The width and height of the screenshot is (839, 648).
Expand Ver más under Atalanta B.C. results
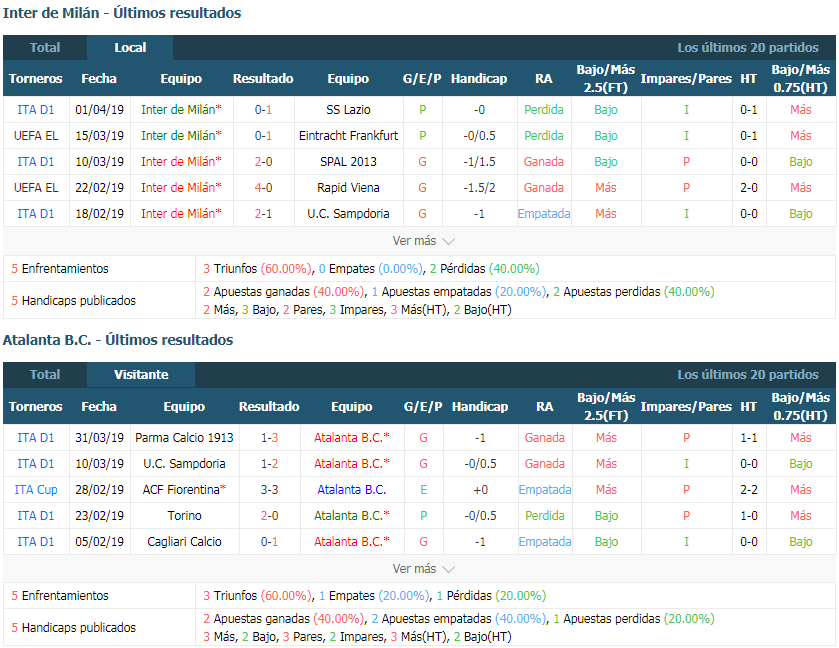pyautogui.click(x=423, y=569)
